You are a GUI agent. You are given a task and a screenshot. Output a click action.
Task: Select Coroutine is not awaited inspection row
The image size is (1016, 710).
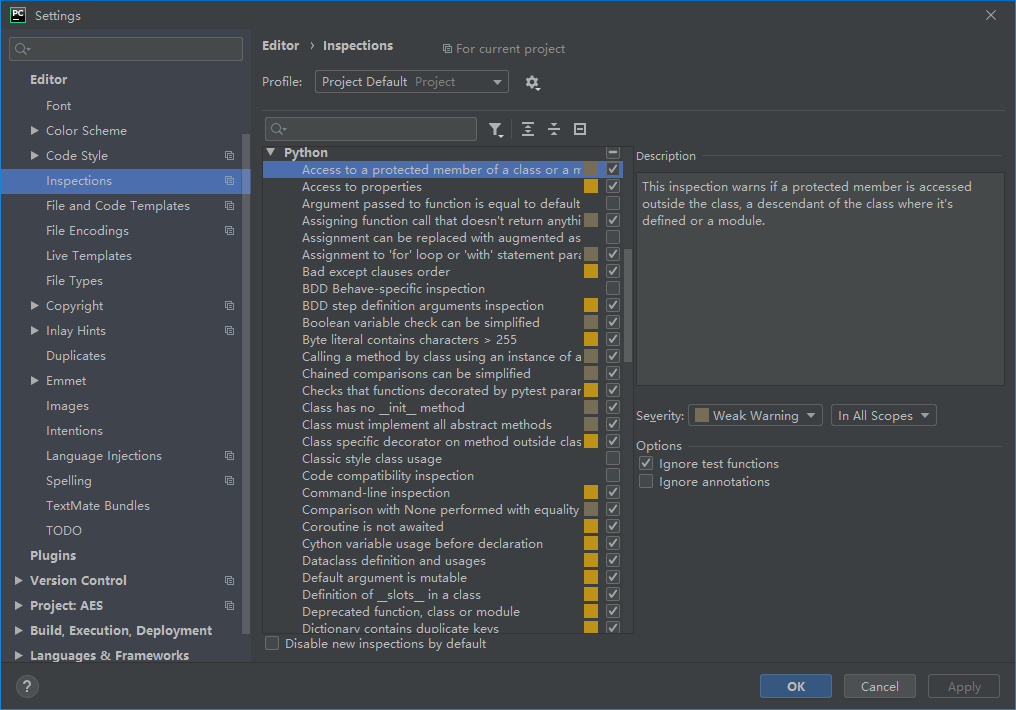click(443, 527)
